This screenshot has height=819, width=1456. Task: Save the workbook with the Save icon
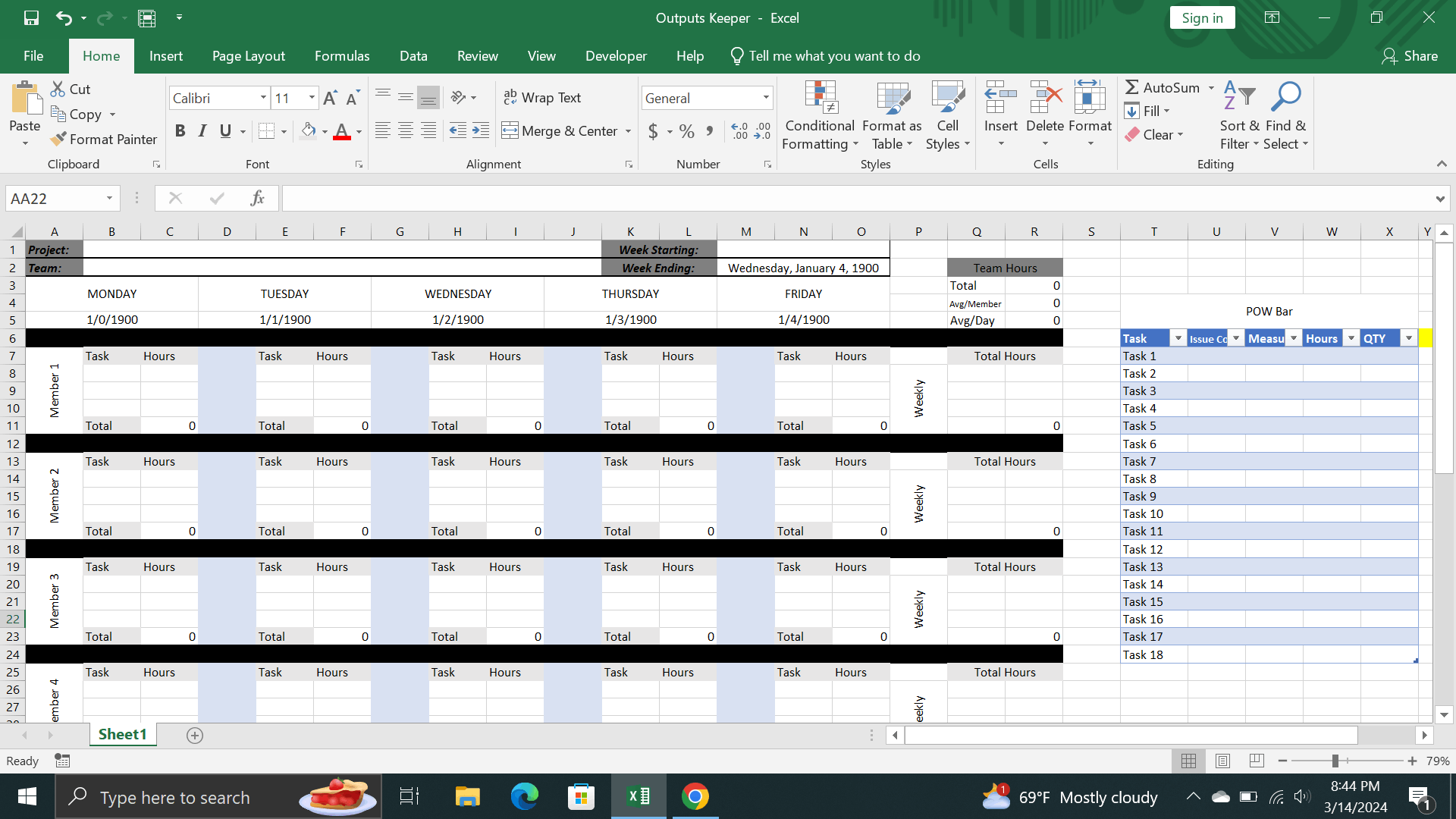[x=31, y=17]
